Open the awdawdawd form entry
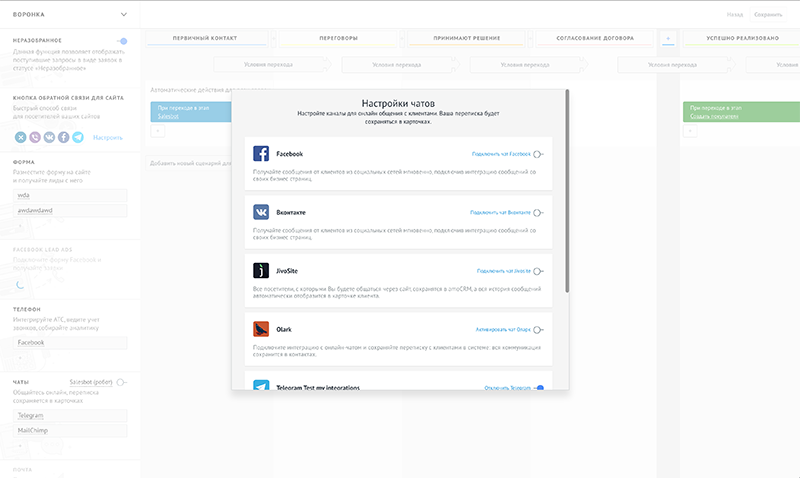800x478 pixels. pos(70,210)
